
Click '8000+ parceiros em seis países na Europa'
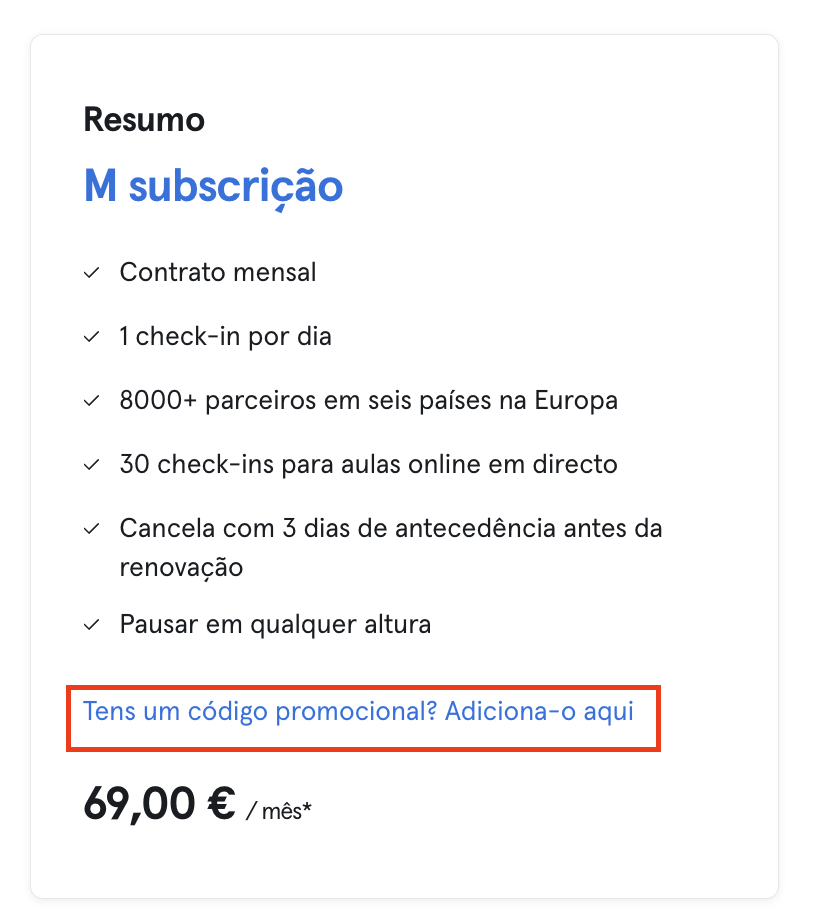point(368,401)
